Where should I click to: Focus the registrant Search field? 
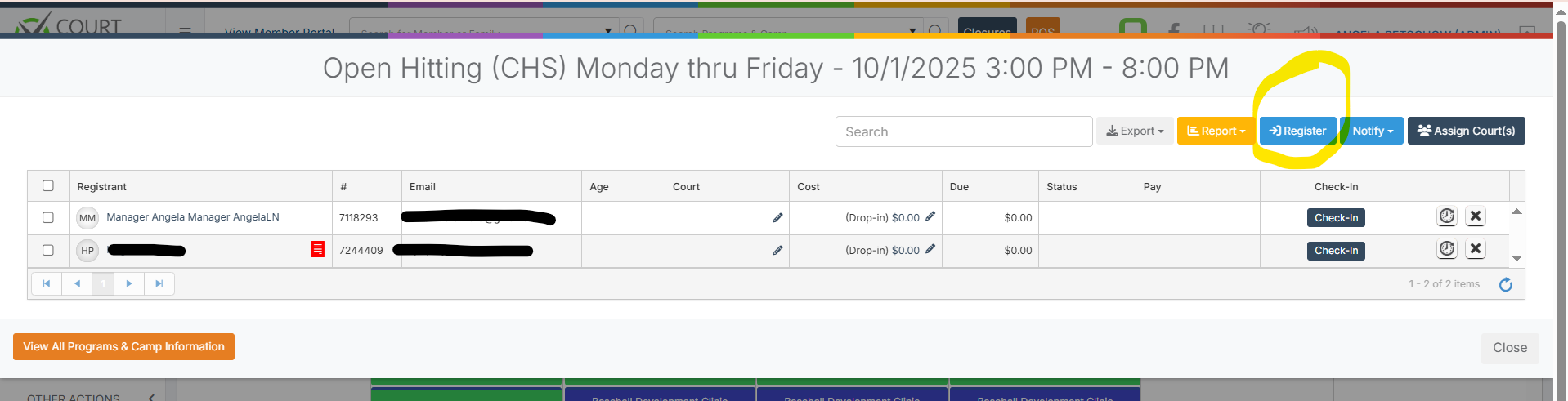pos(963,131)
